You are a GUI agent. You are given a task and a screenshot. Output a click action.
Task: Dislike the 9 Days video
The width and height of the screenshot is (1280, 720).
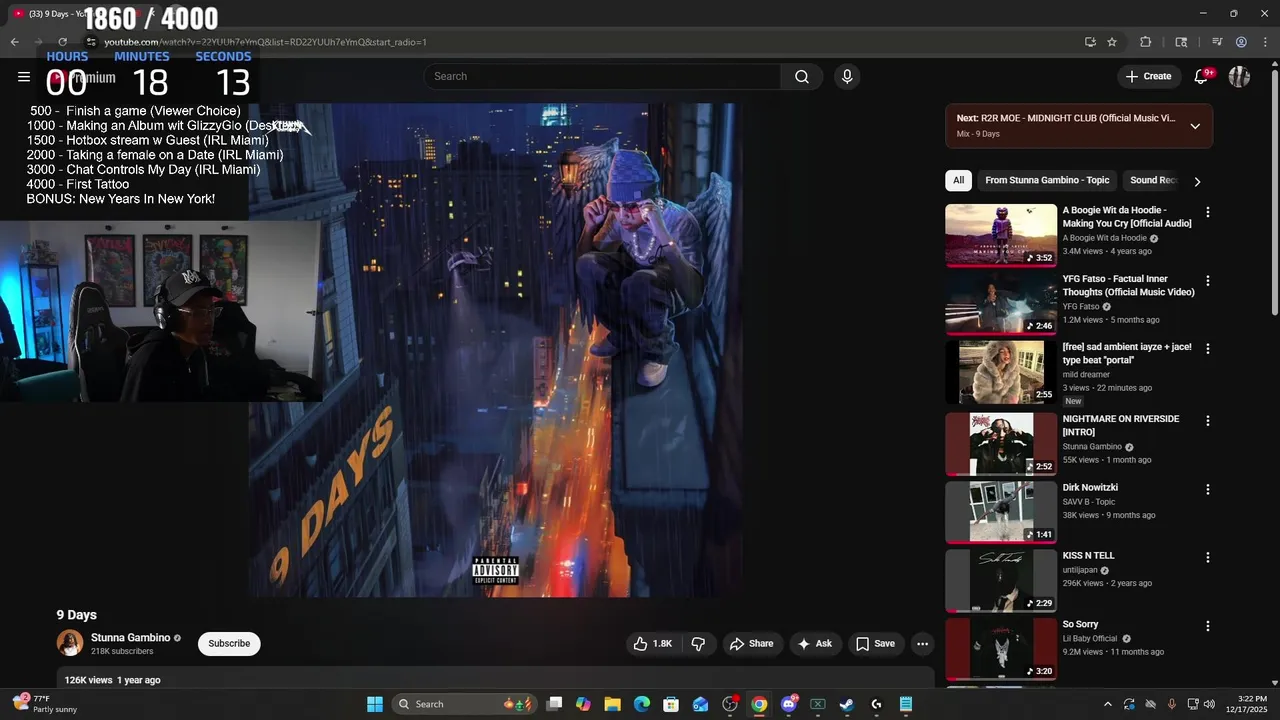point(698,644)
